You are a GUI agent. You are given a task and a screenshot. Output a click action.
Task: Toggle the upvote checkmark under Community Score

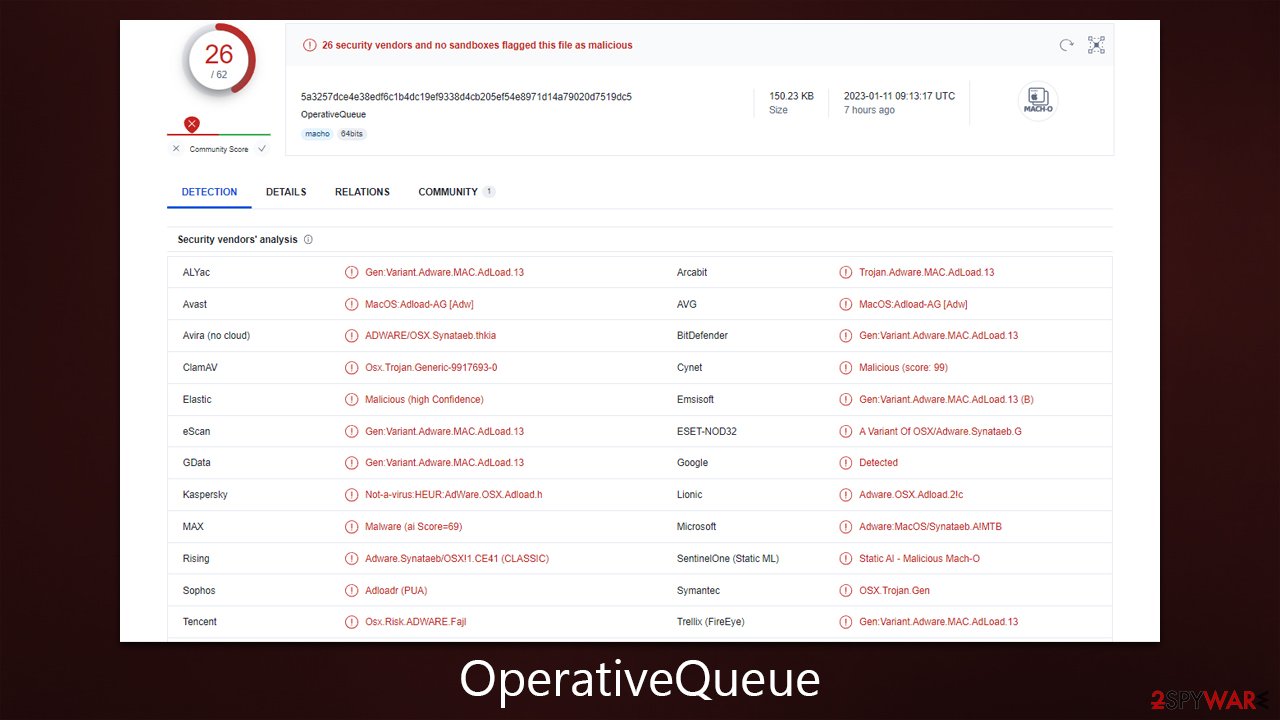(x=262, y=148)
